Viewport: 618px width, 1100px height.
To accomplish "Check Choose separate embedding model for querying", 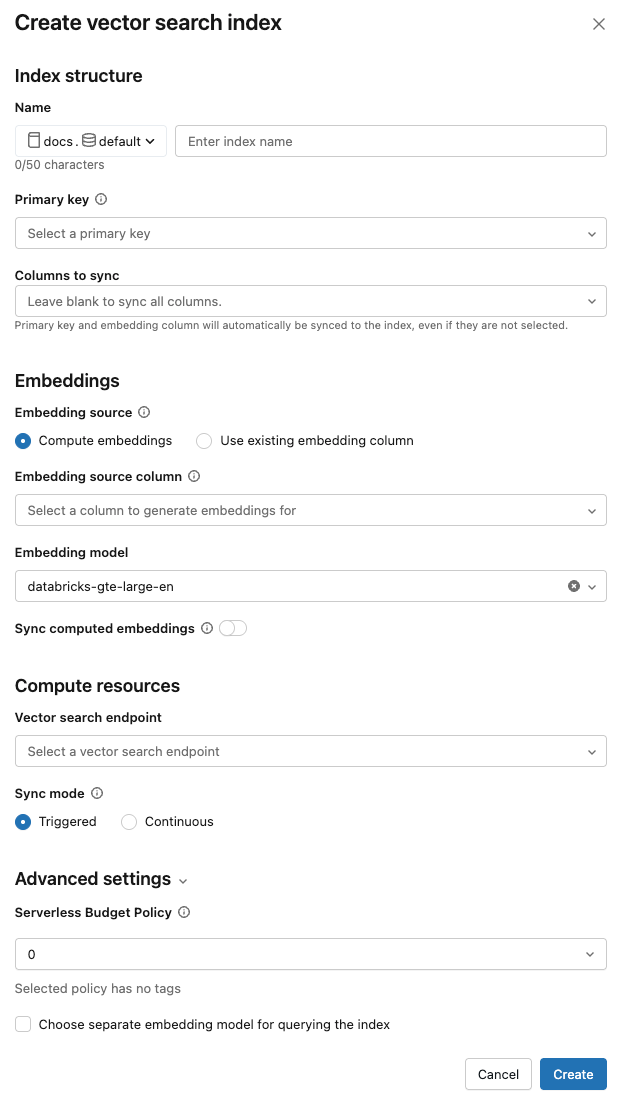I will pos(23,1024).
